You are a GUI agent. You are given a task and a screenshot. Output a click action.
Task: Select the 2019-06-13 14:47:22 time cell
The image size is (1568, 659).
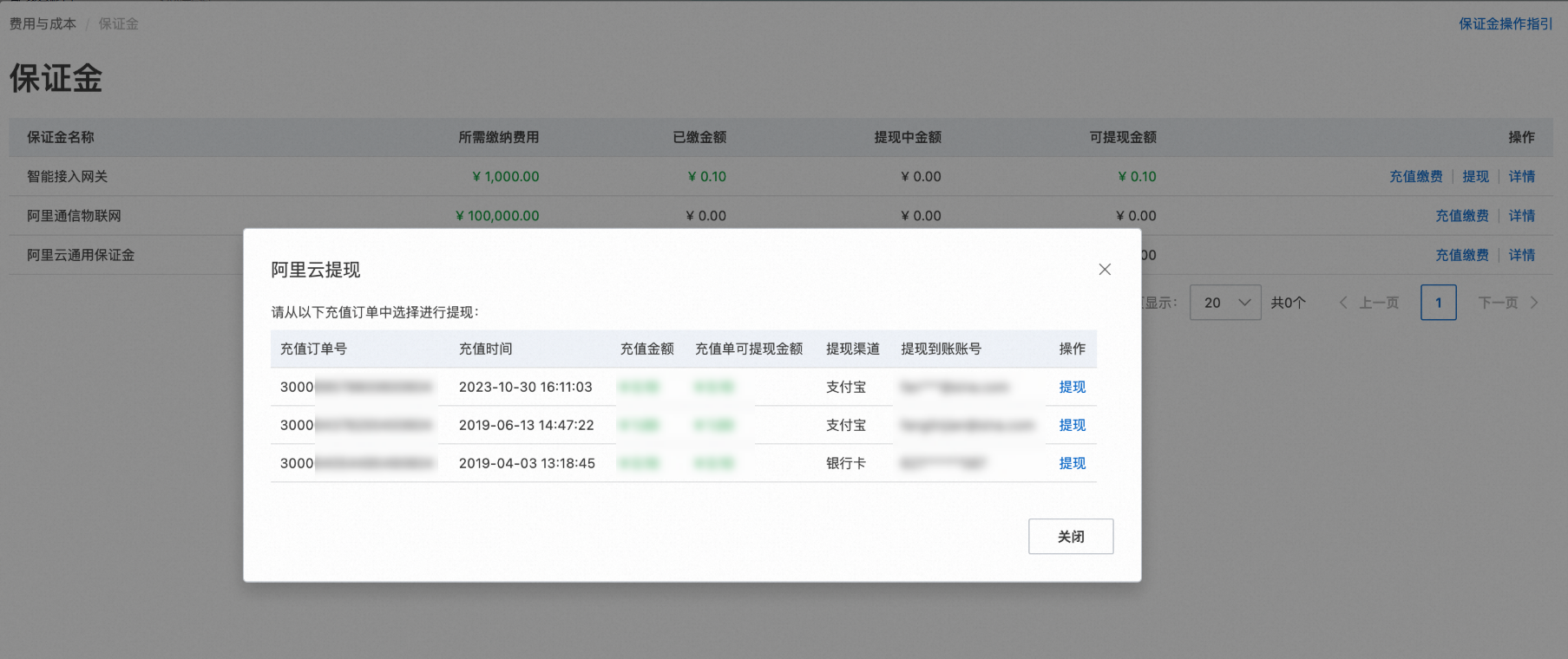[527, 425]
